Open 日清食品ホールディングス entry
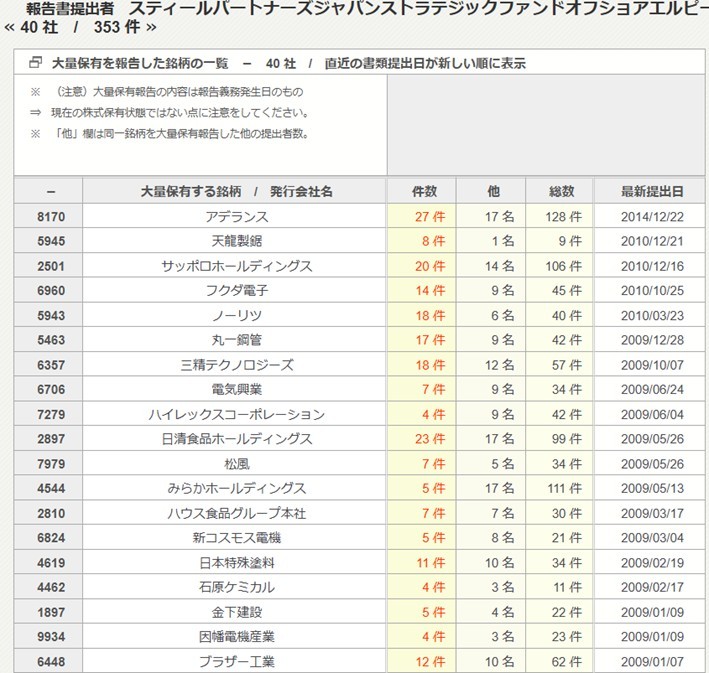709x673 pixels. pyautogui.click(x=236, y=439)
